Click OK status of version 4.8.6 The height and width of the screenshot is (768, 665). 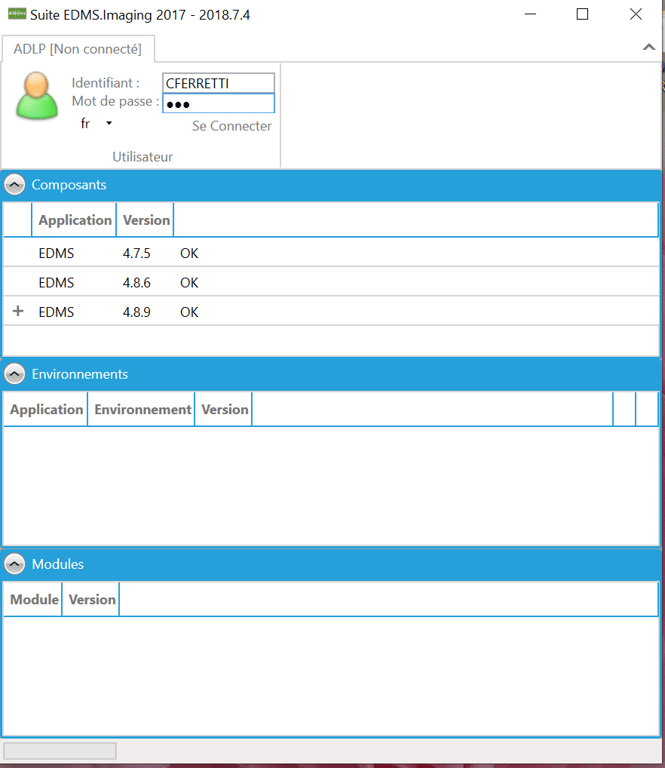pyautogui.click(x=189, y=283)
